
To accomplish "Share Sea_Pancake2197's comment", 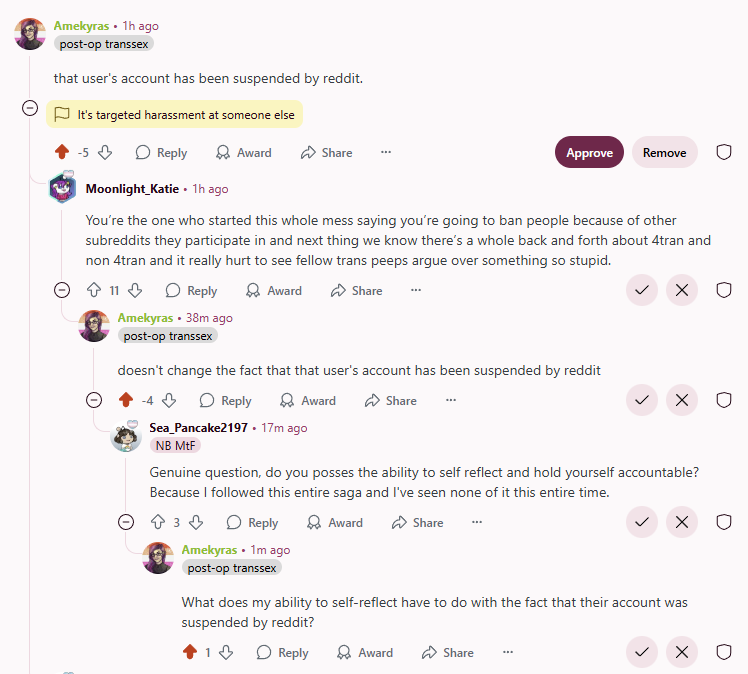I will [417, 522].
